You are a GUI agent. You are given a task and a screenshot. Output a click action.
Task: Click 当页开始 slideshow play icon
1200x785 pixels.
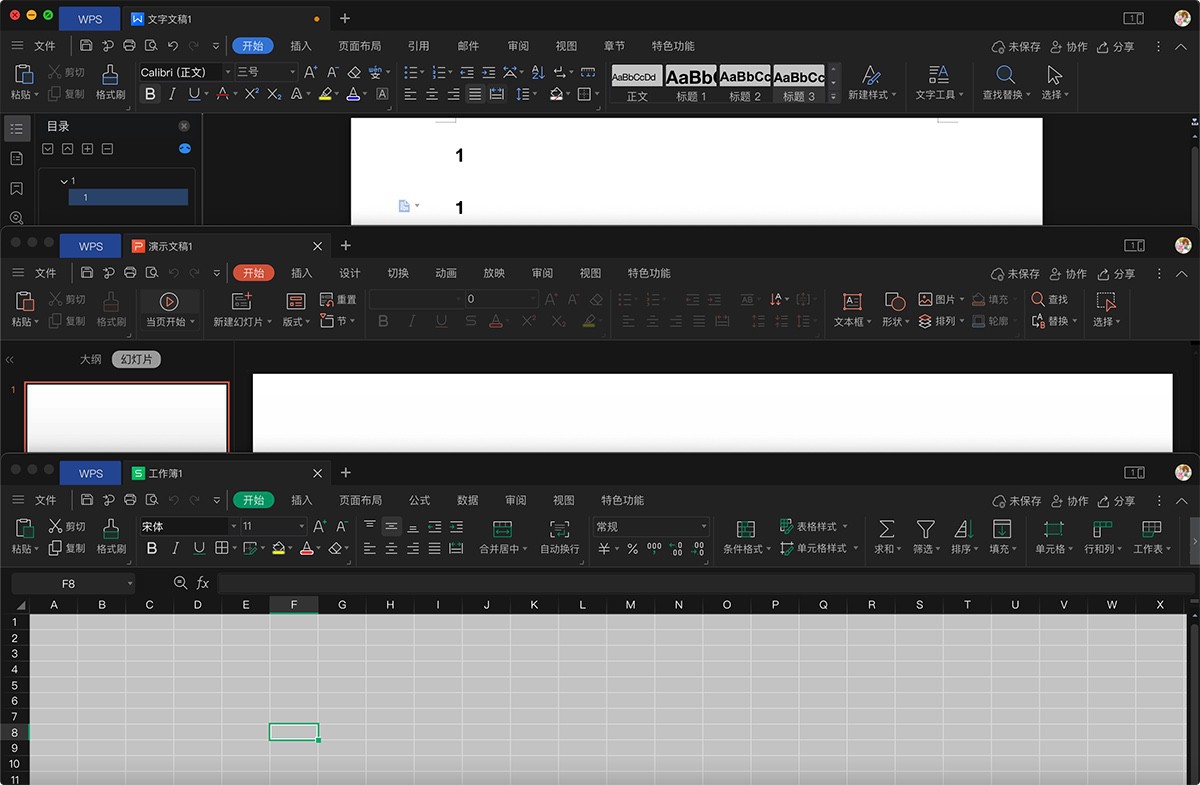[x=168, y=301]
